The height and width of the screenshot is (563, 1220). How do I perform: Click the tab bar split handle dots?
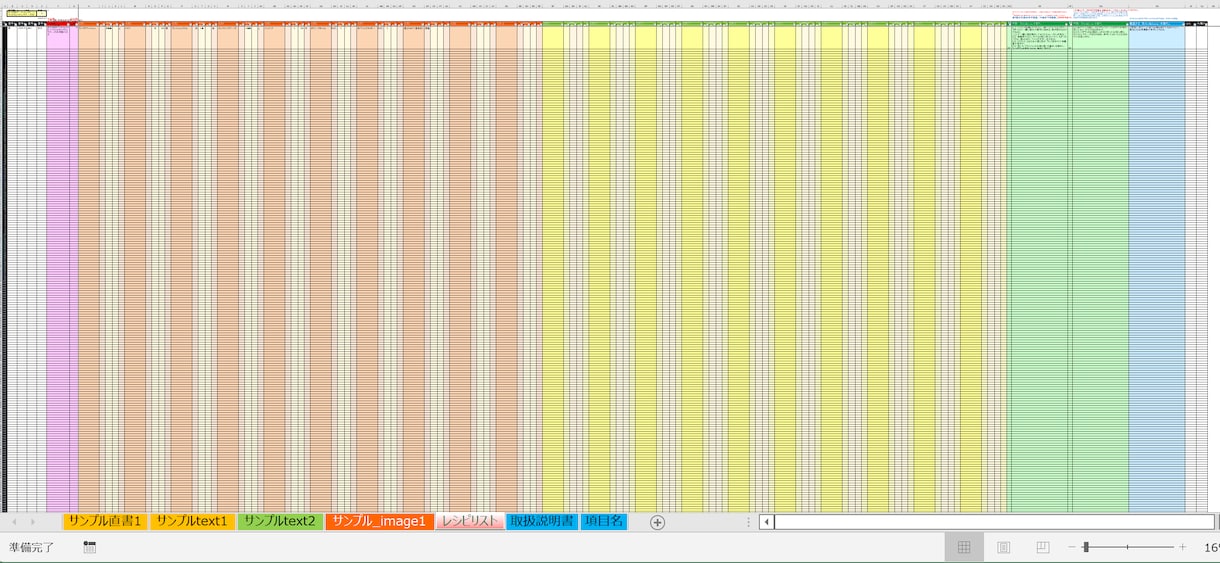tap(748, 522)
